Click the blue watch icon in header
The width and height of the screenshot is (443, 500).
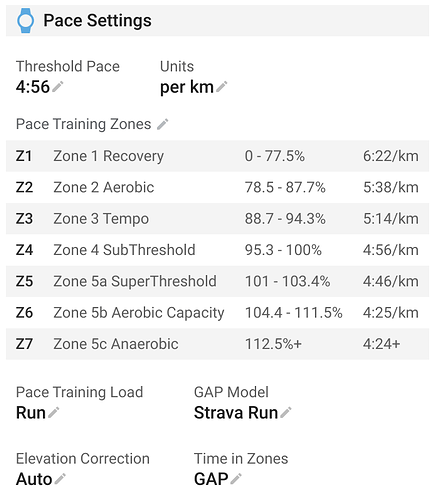coord(25,21)
